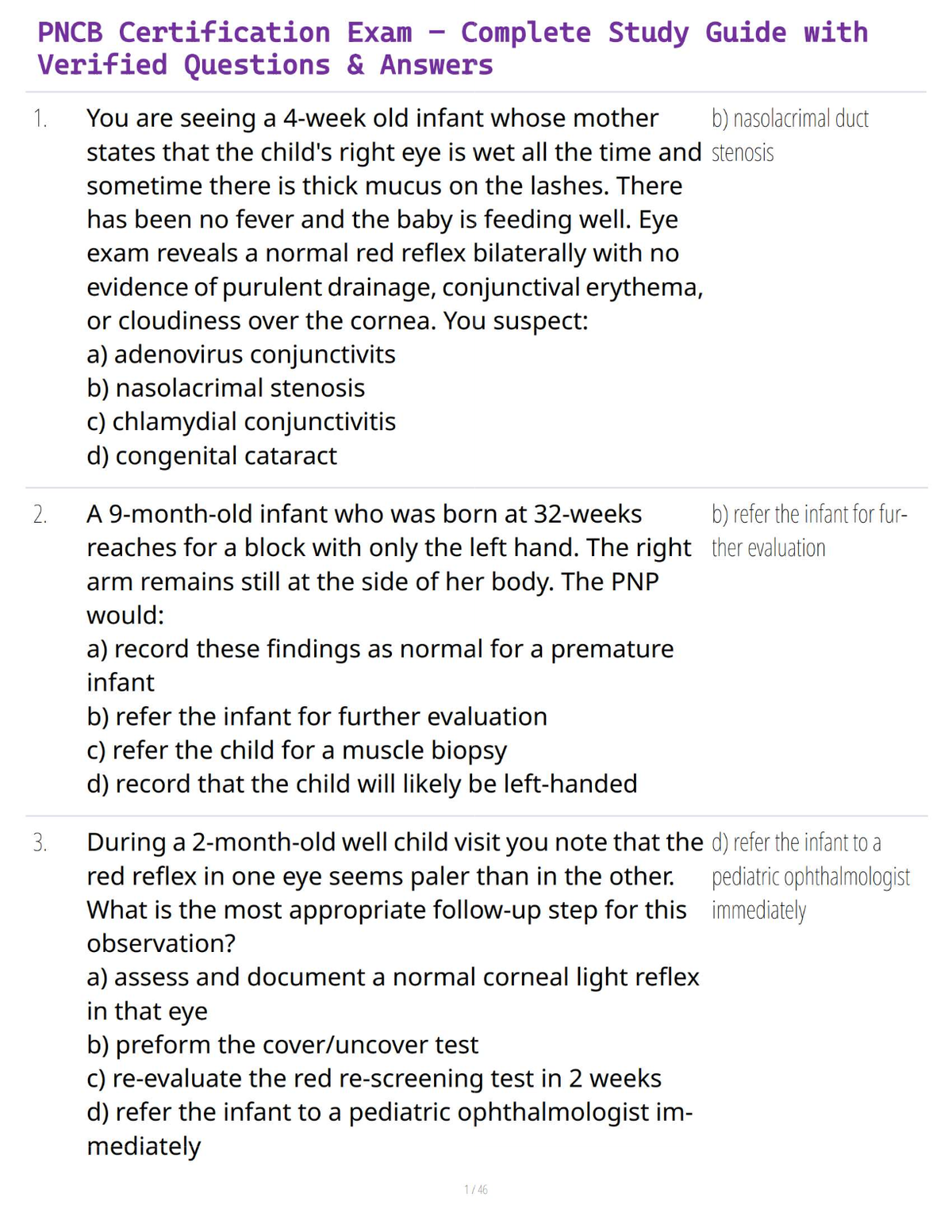Choose option b) nasolacrimal stenosis
952x1232 pixels.
click(226, 388)
